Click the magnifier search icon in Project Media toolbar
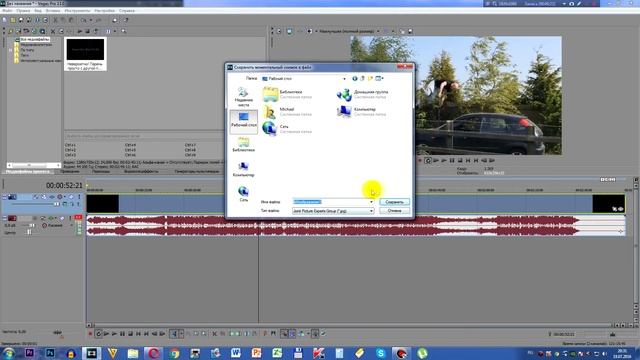Image resolution: width=640 pixels, height=360 pixels. [x=124, y=31]
